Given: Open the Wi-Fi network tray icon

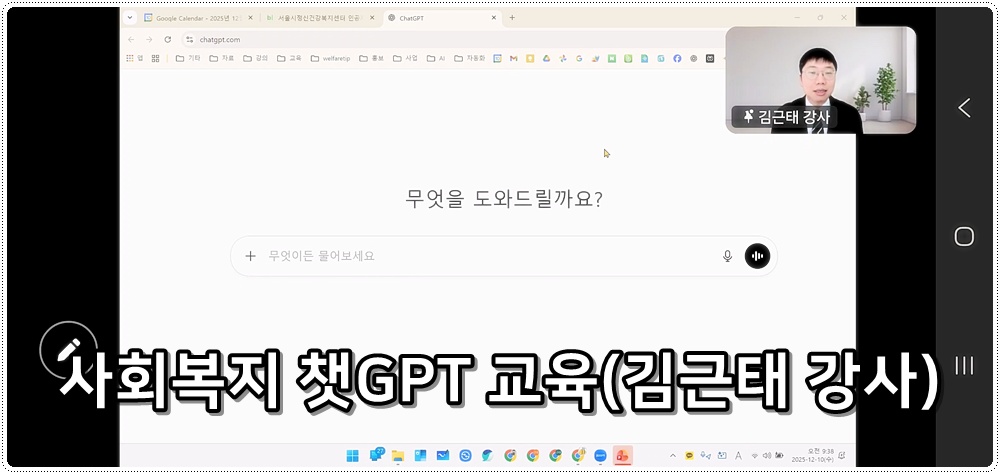Looking at the screenshot, I should pyautogui.click(x=755, y=455).
